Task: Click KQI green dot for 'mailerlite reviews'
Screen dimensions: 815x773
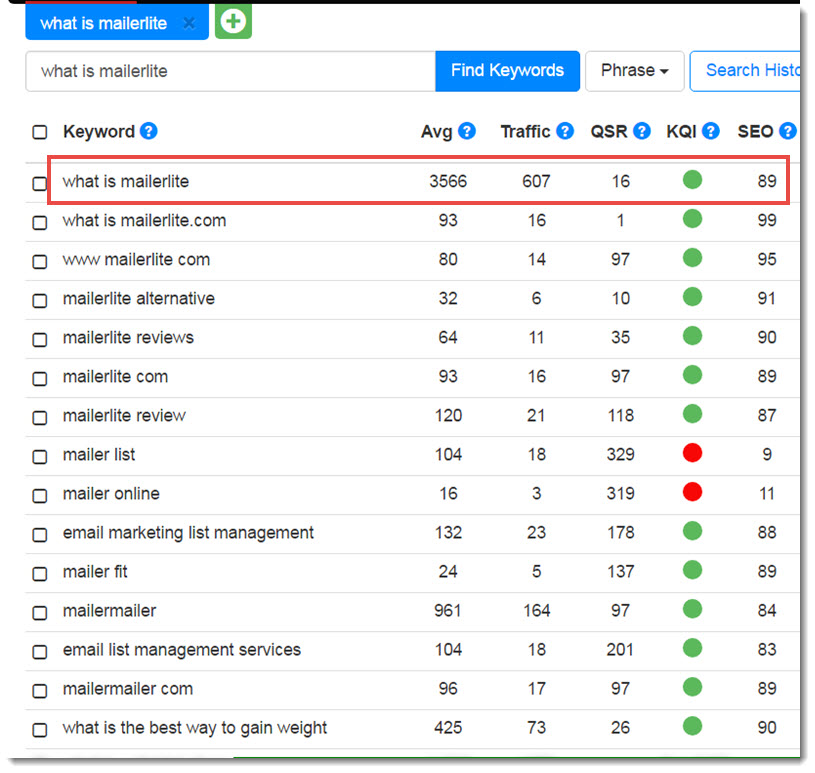Action: (692, 336)
